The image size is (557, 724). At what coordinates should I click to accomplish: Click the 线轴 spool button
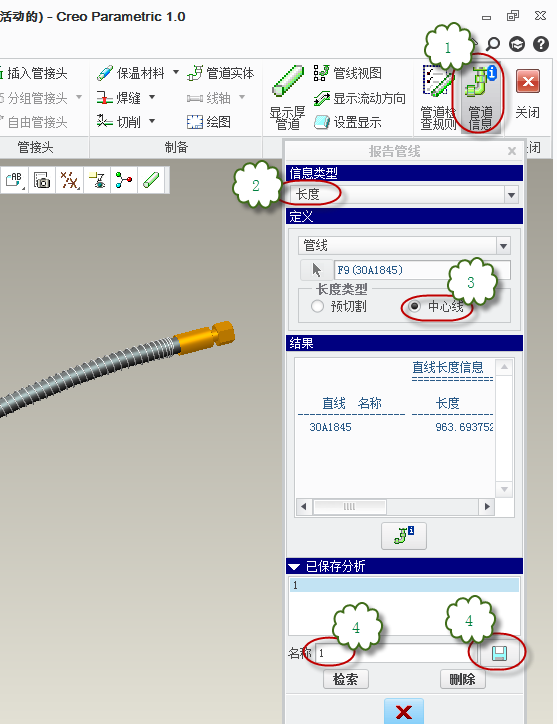pyautogui.click(x=209, y=98)
